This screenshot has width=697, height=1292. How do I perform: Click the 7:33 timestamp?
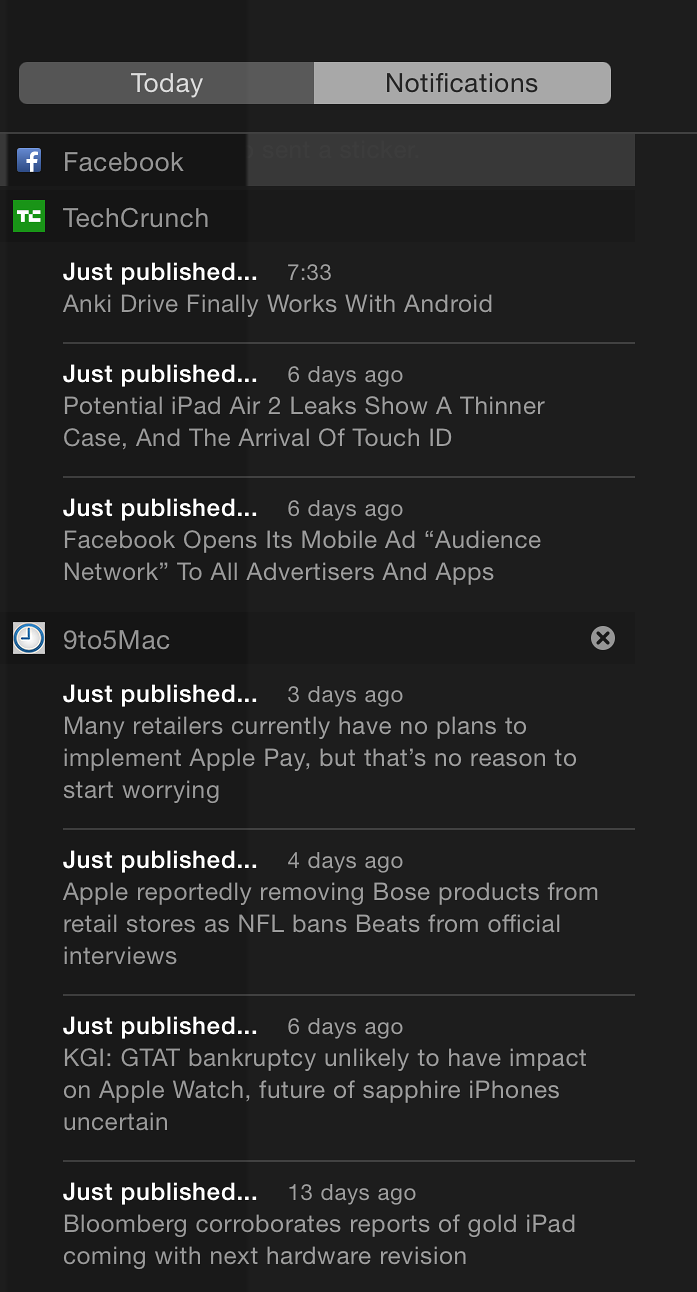click(309, 272)
